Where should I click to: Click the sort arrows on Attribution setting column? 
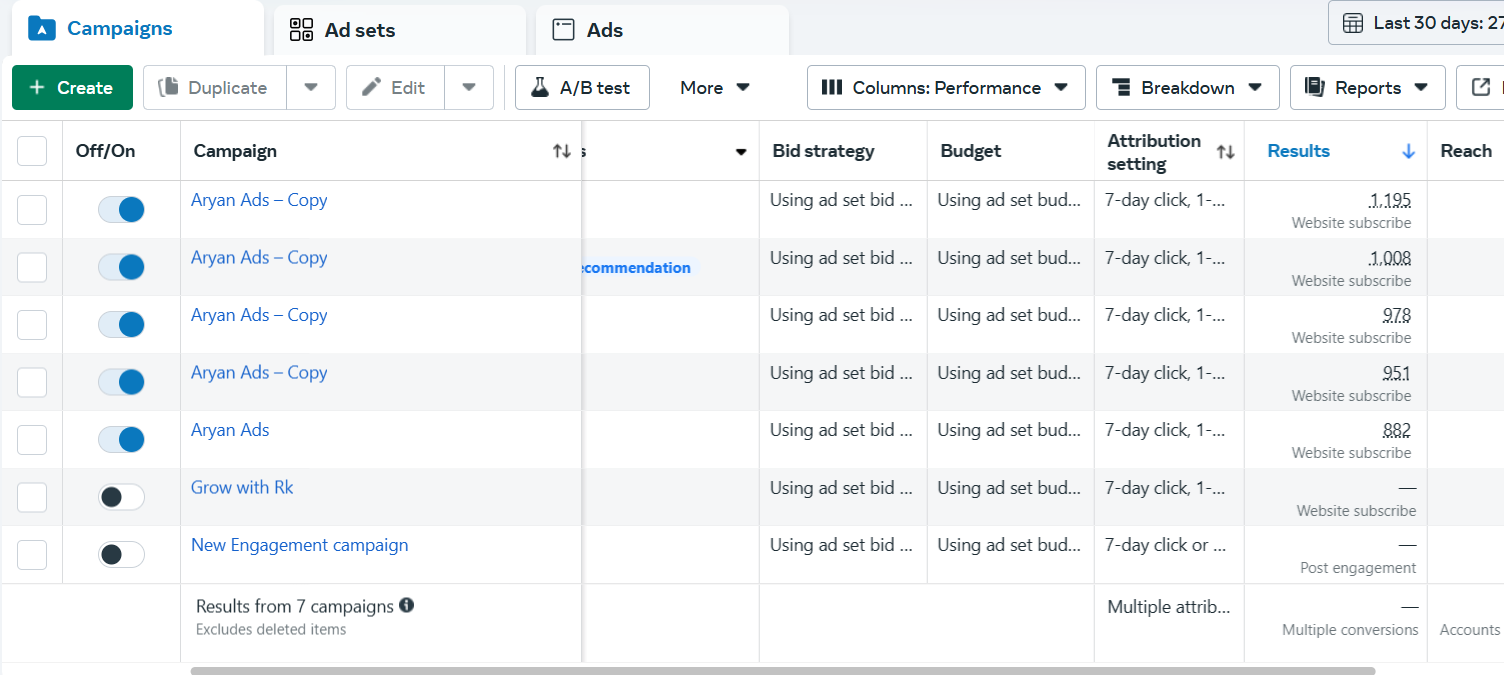(1225, 152)
